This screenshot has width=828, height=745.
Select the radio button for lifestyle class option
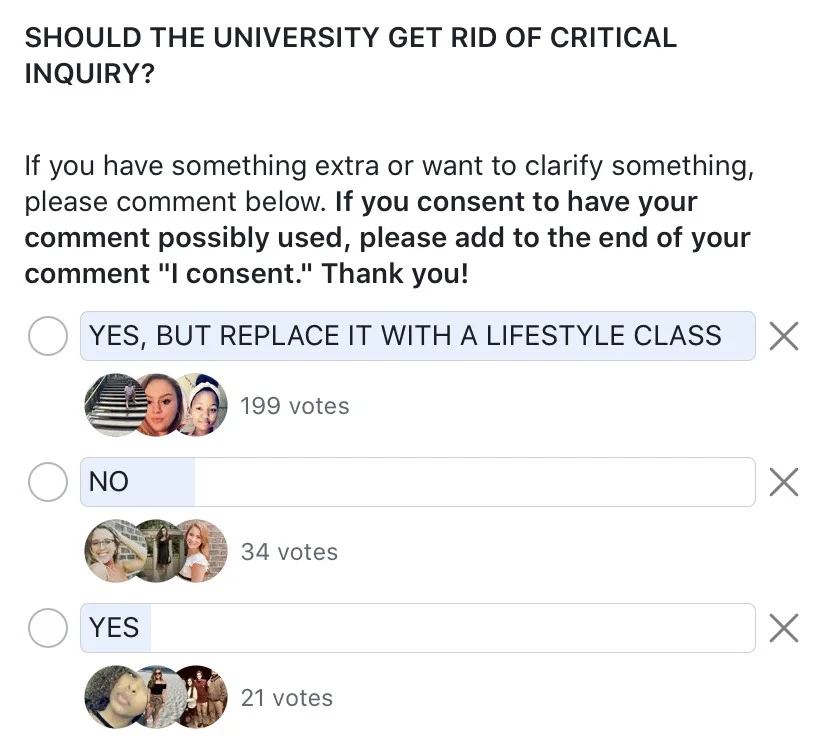pyautogui.click(x=48, y=336)
